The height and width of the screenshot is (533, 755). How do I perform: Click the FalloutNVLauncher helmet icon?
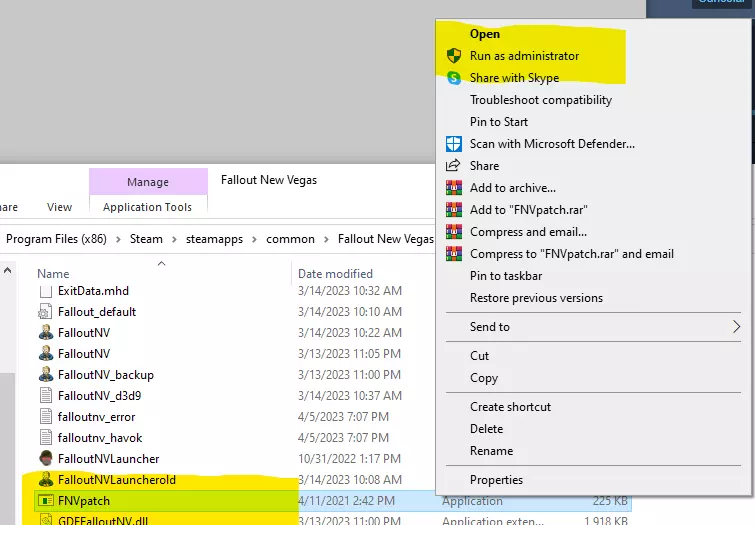coord(46,459)
